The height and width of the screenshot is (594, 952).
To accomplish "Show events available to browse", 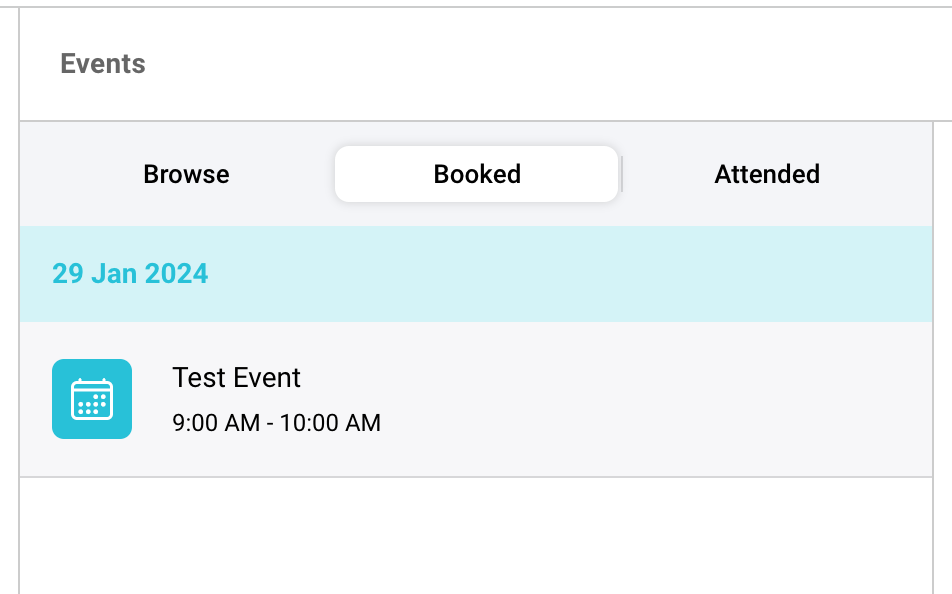I will 186,174.
